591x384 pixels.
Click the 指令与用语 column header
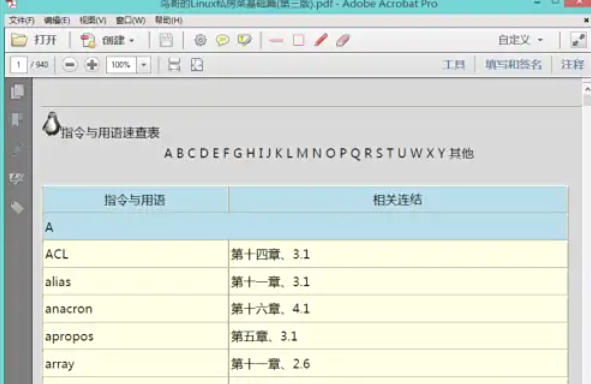(x=135, y=200)
